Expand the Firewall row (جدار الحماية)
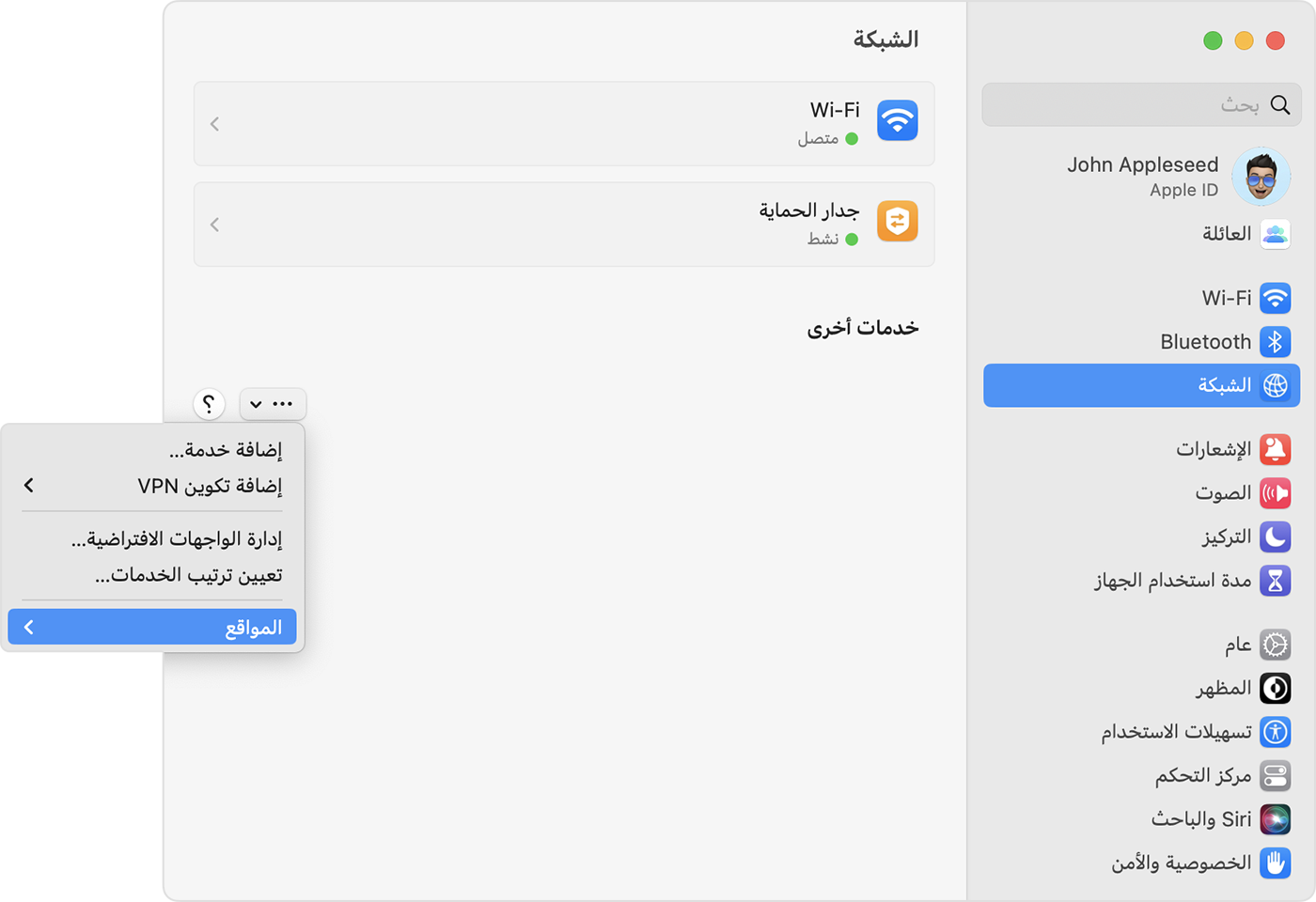Image resolution: width=1316 pixels, height=902 pixels. click(x=215, y=225)
